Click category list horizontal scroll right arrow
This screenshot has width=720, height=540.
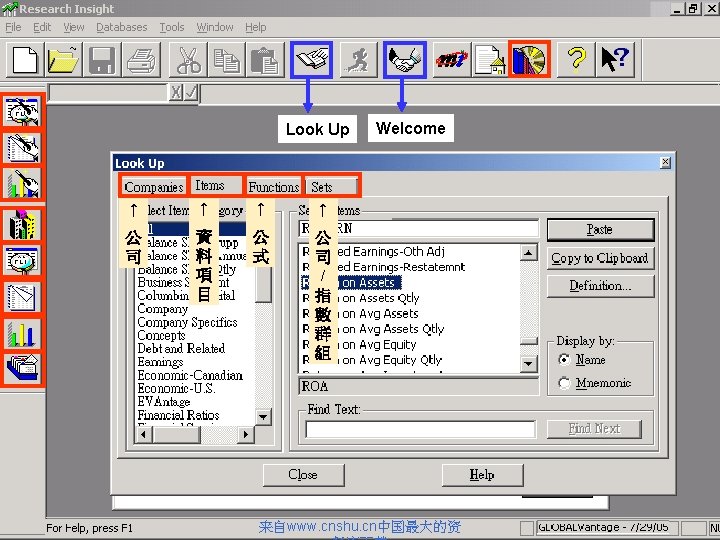pyautogui.click(x=246, y=434)
